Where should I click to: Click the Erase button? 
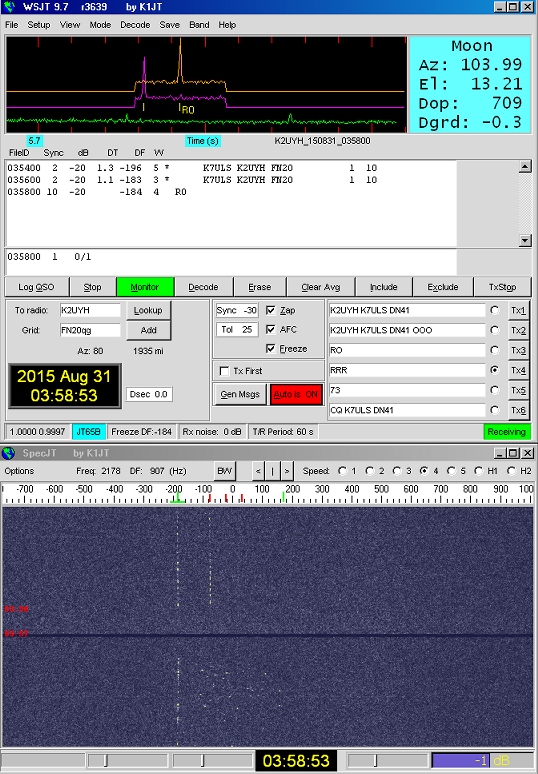click(x=260, y=287)
